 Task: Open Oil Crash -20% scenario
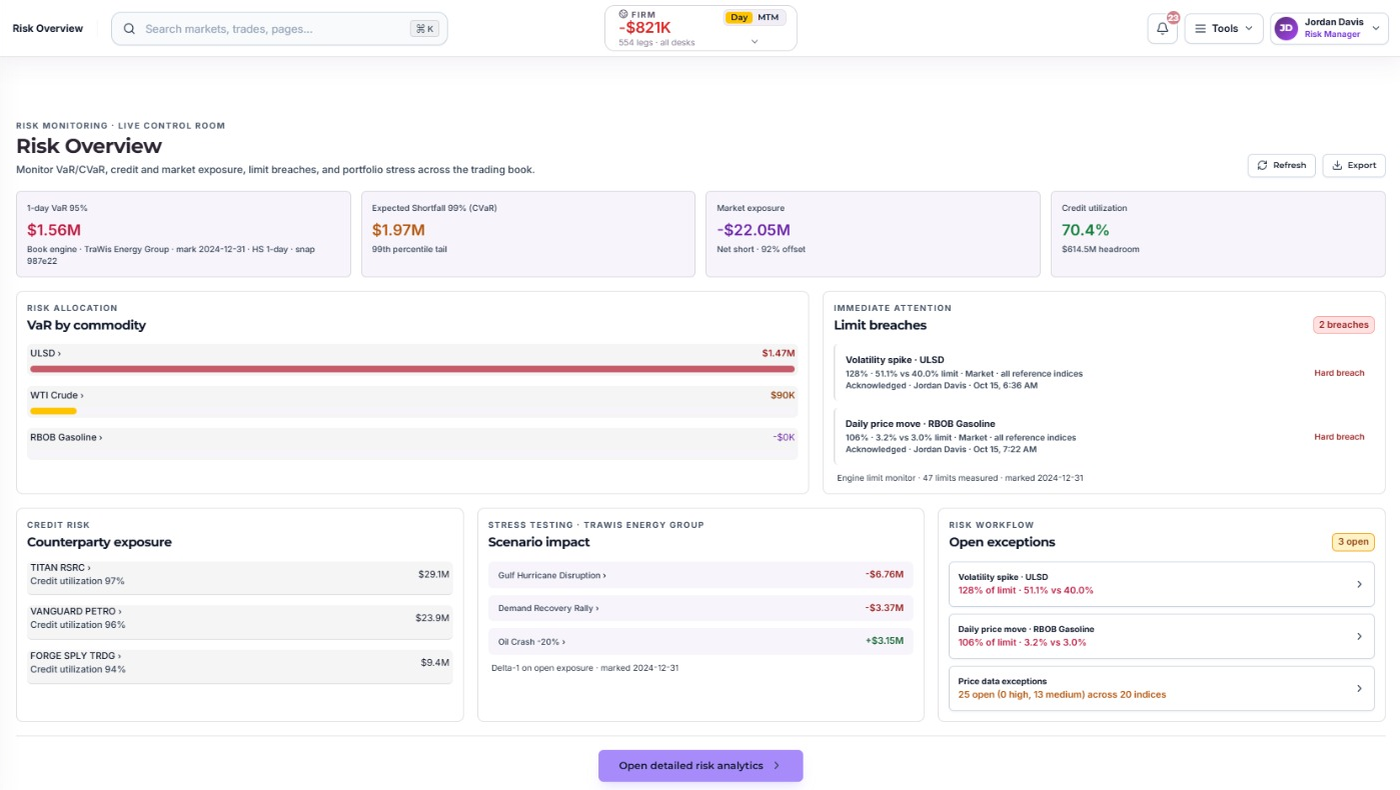click(x=701, y=641)
